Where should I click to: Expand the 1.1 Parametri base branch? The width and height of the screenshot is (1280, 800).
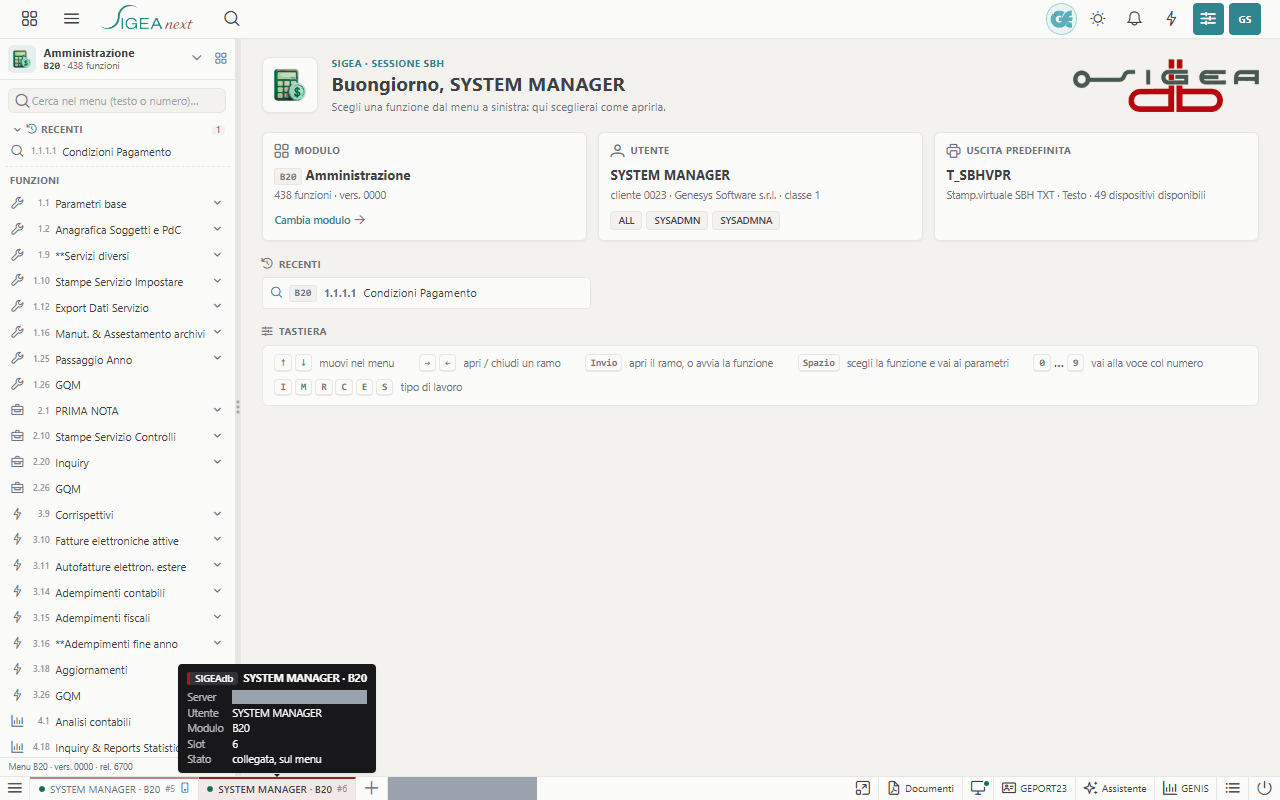coord(217,204)
